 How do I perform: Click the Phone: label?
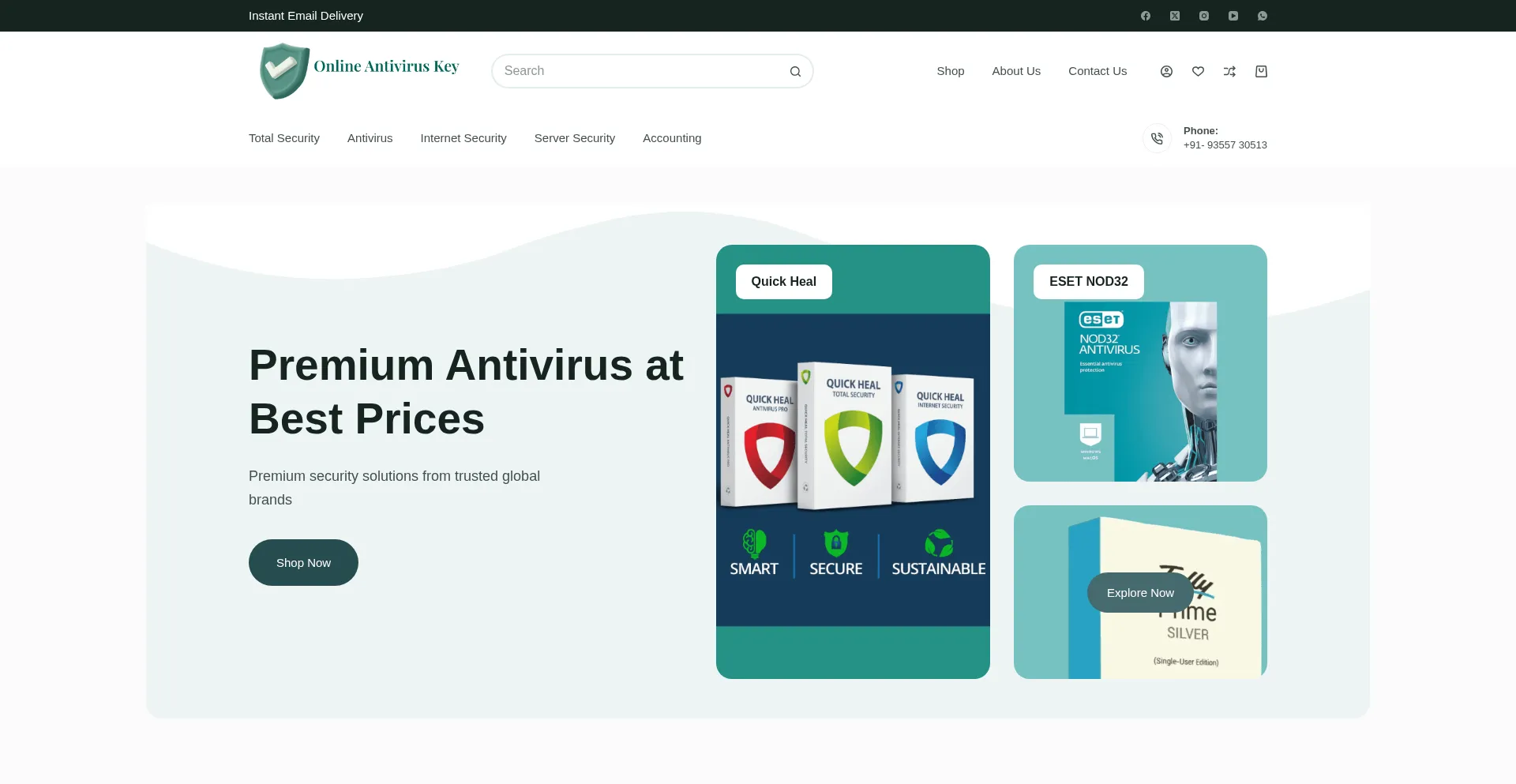[1200, 131]
